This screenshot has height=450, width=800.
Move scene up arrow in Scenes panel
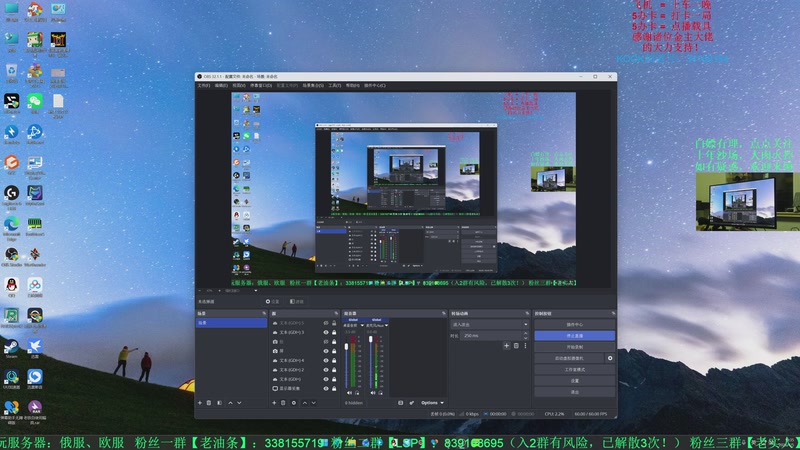coord(230,403)
